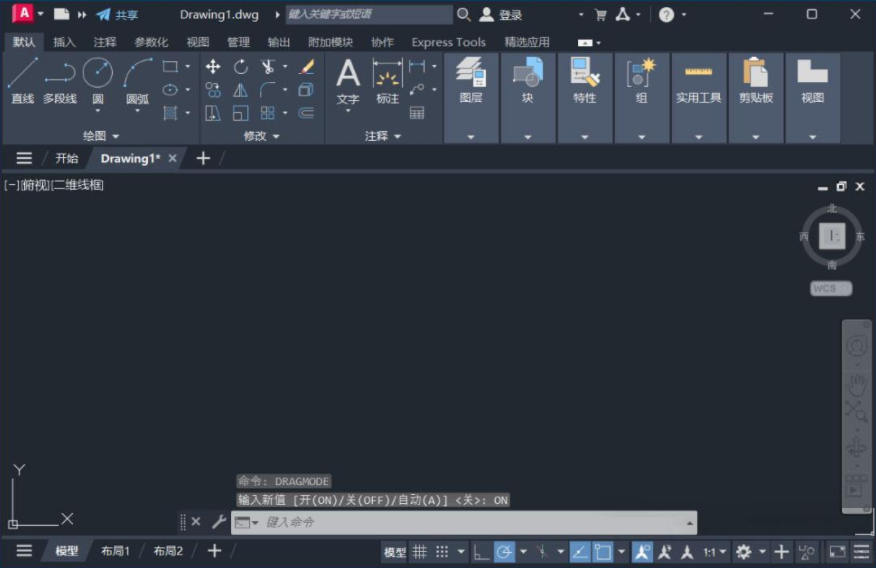Select the Hatch fill tool
876x568 pixels.
[170, 113]
